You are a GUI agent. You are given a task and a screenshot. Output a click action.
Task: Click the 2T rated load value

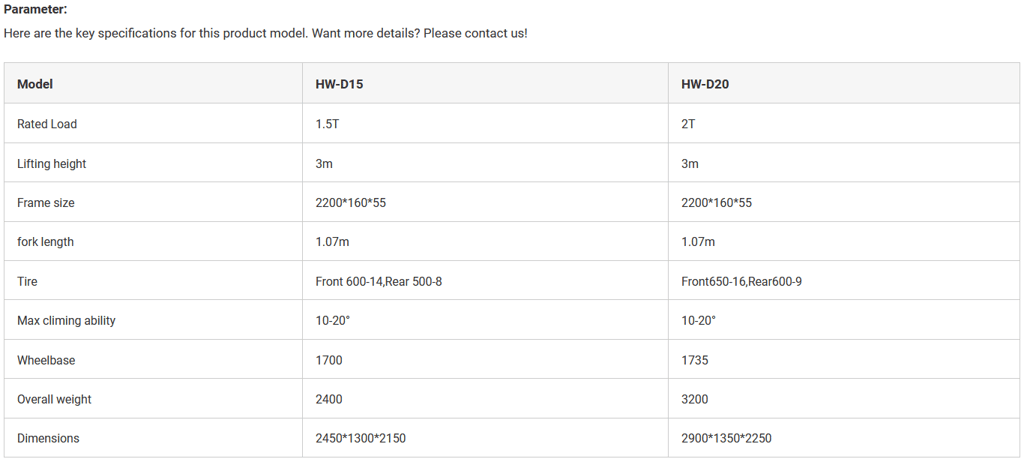pyautogui.click(x=688, y=124)
